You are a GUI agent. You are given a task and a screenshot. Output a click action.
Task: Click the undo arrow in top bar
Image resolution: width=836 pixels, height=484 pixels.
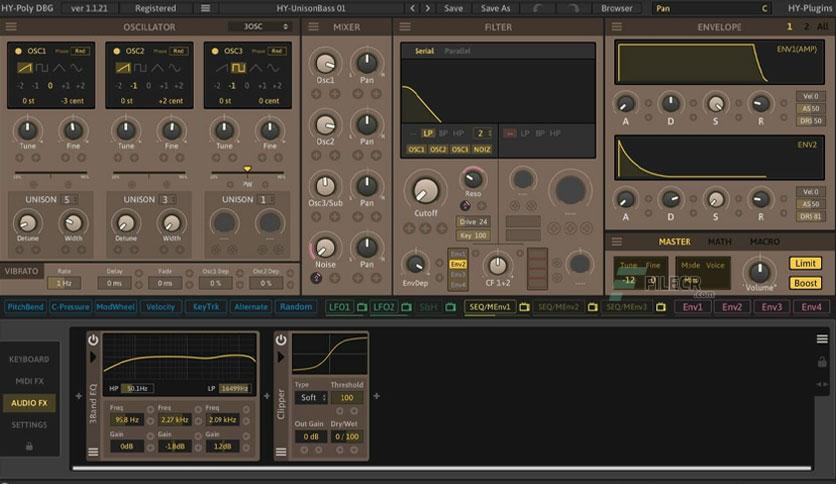(537, 8)
